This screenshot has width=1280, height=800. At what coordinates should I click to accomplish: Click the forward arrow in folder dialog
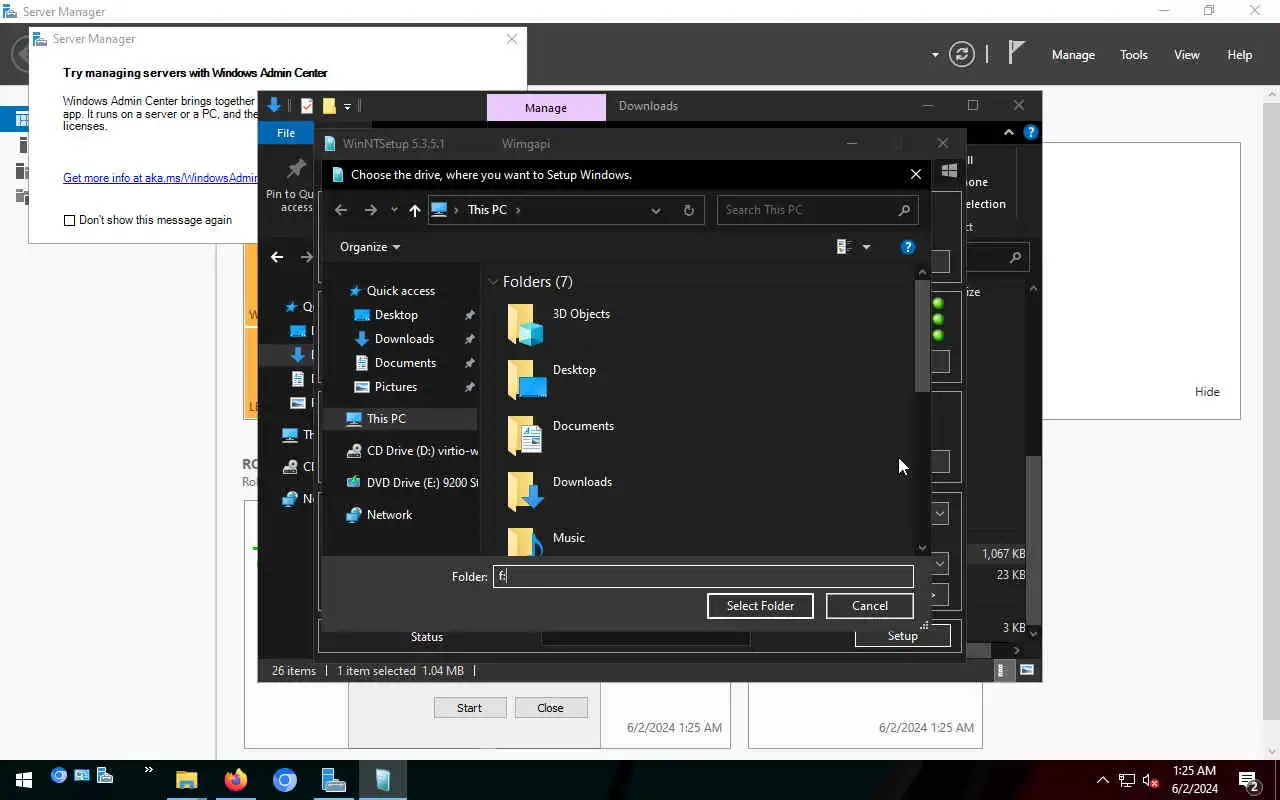tap(371, 210)
